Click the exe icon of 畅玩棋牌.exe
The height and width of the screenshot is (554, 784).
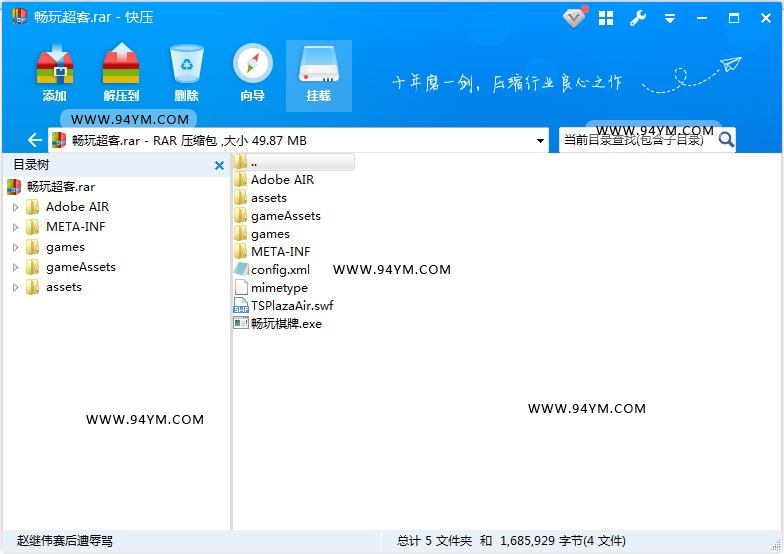pos(240,324)
